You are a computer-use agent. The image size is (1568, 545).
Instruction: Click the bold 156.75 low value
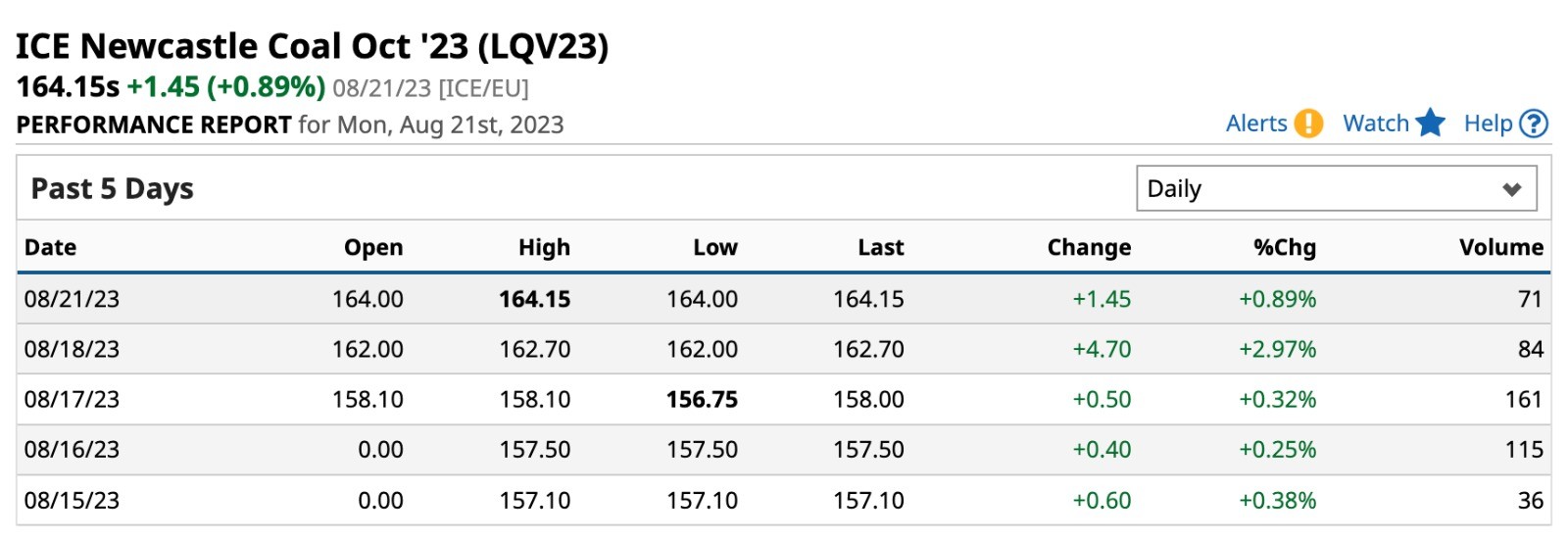[x=702, y=399]
